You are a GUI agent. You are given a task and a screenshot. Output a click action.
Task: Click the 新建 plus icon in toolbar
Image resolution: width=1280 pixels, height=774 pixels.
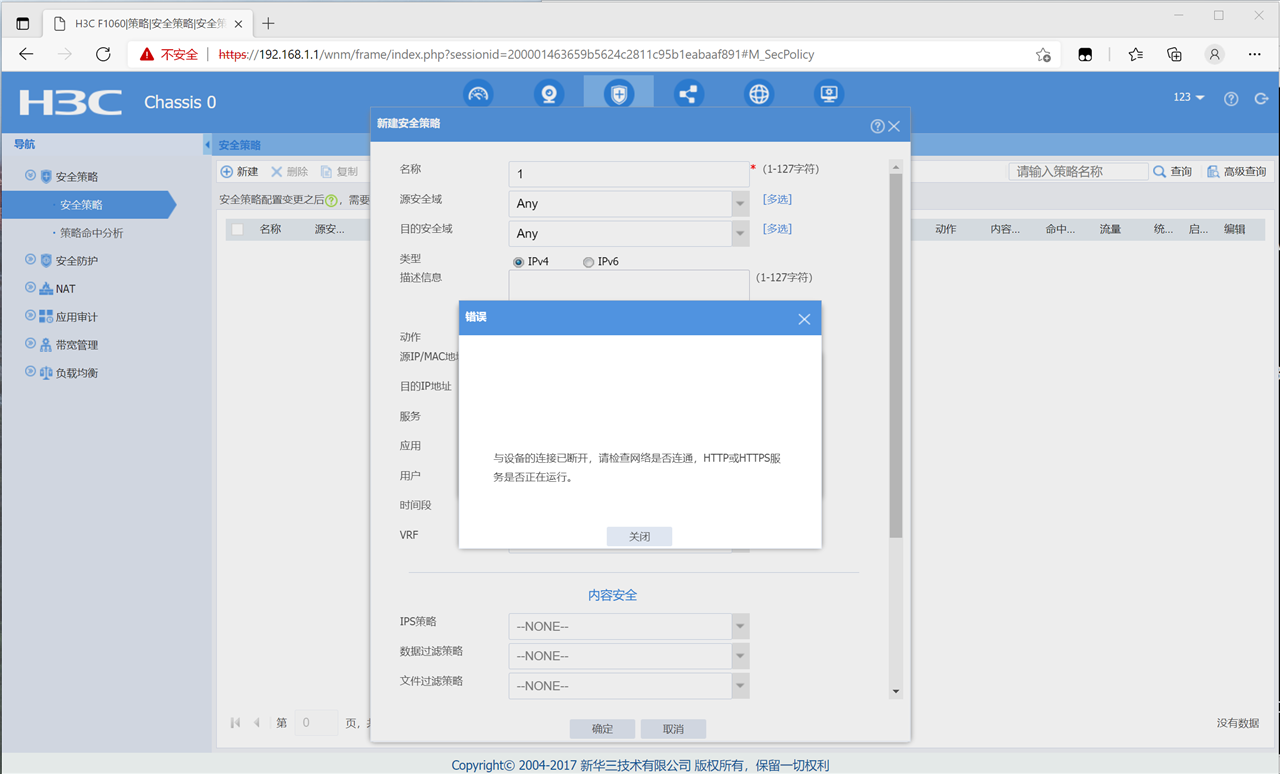(x=227, y=172)
